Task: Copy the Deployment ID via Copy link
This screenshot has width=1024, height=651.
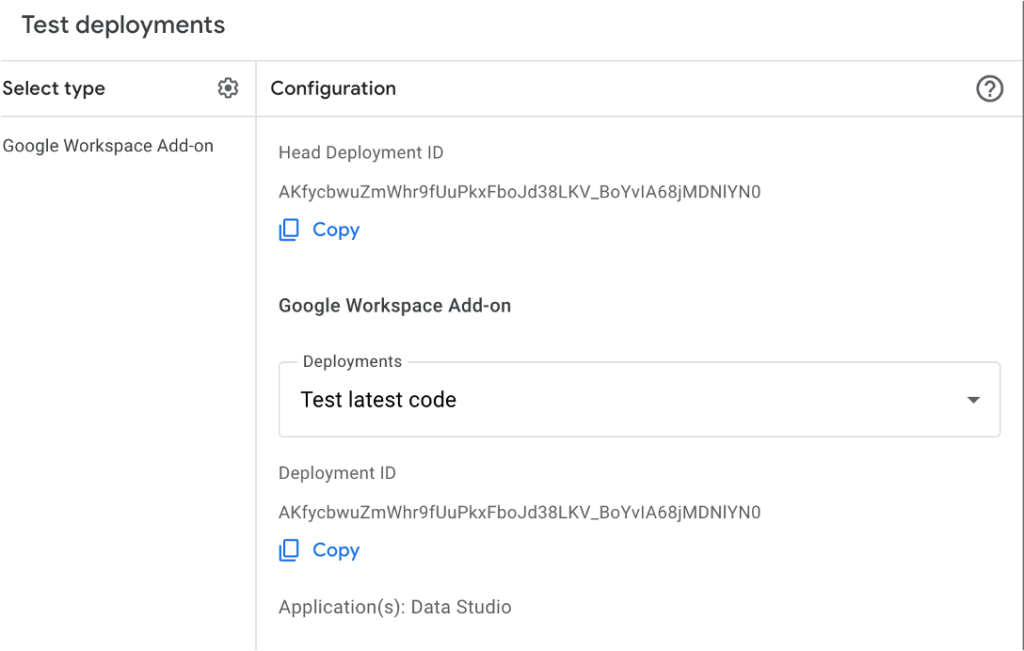Action: click(336, 550)
